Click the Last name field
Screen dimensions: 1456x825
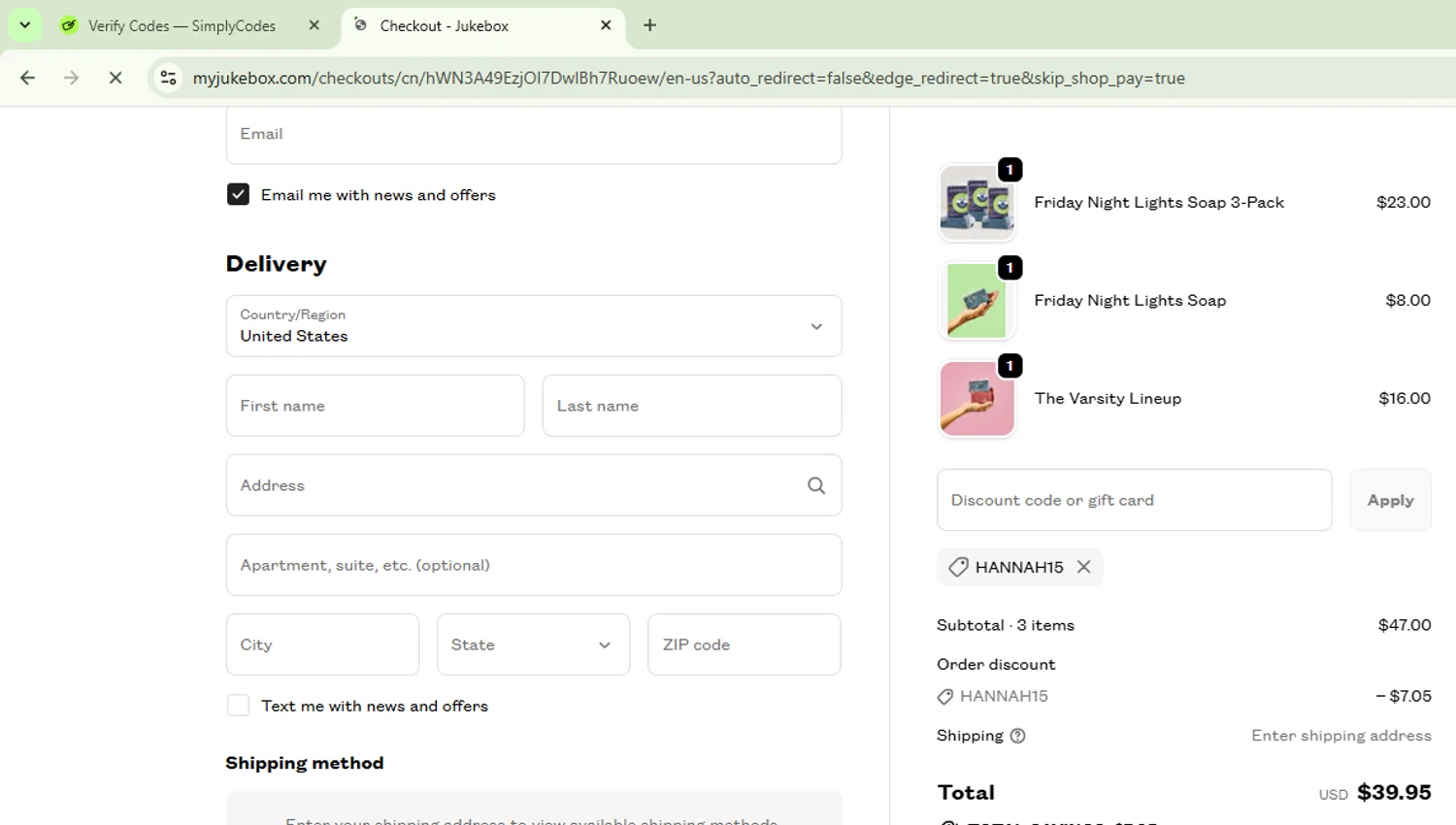click(692, 406)
